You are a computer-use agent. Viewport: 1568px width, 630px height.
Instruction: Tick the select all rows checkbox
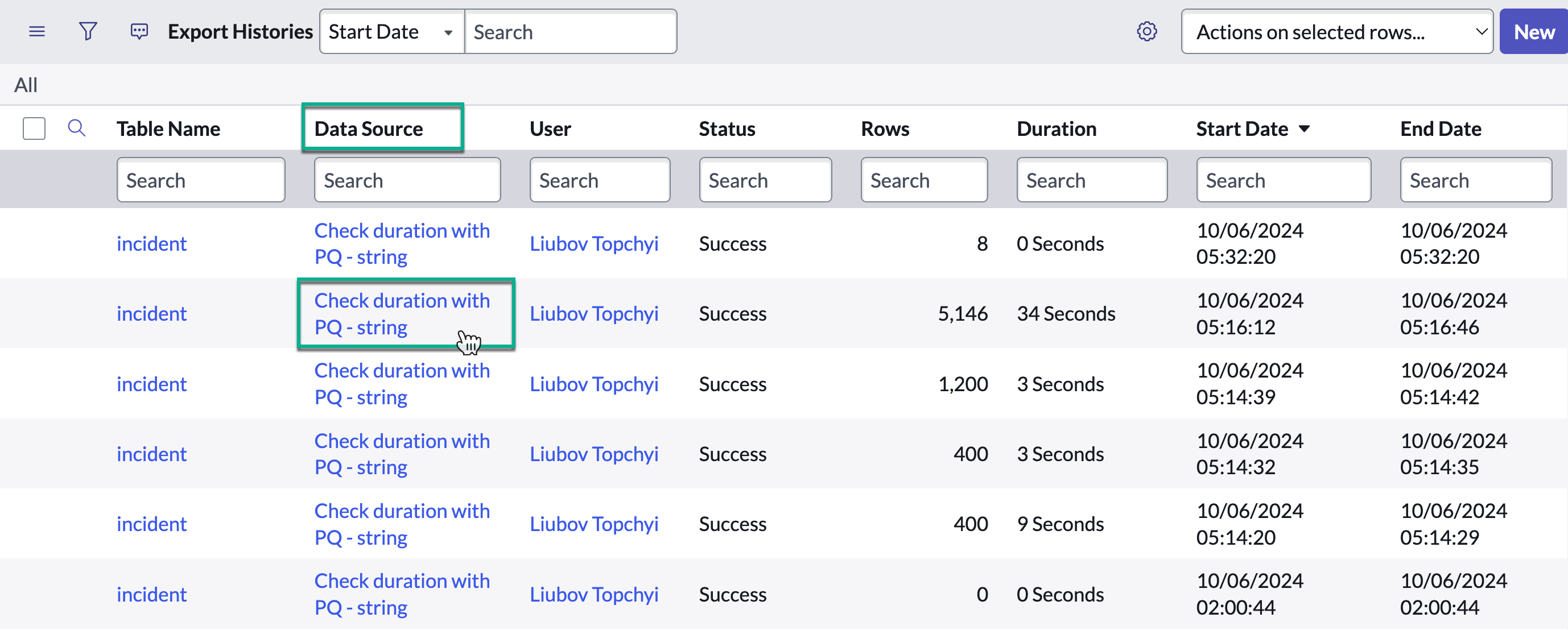[x=34, y=129]
